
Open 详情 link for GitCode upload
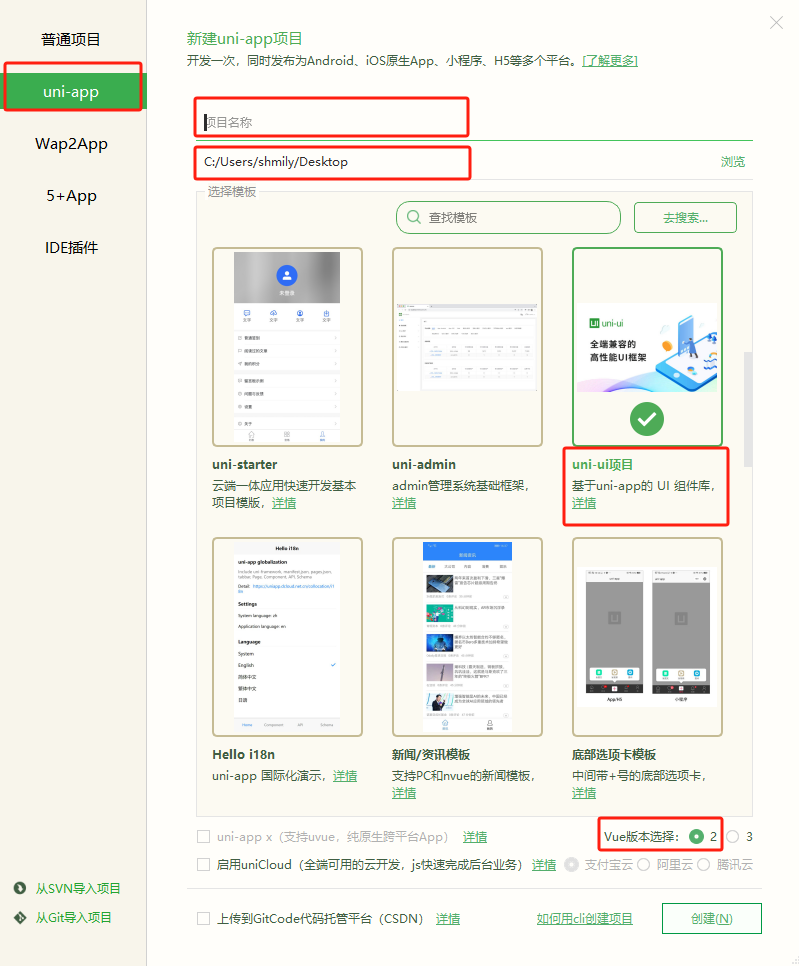(x=448, y=919)
